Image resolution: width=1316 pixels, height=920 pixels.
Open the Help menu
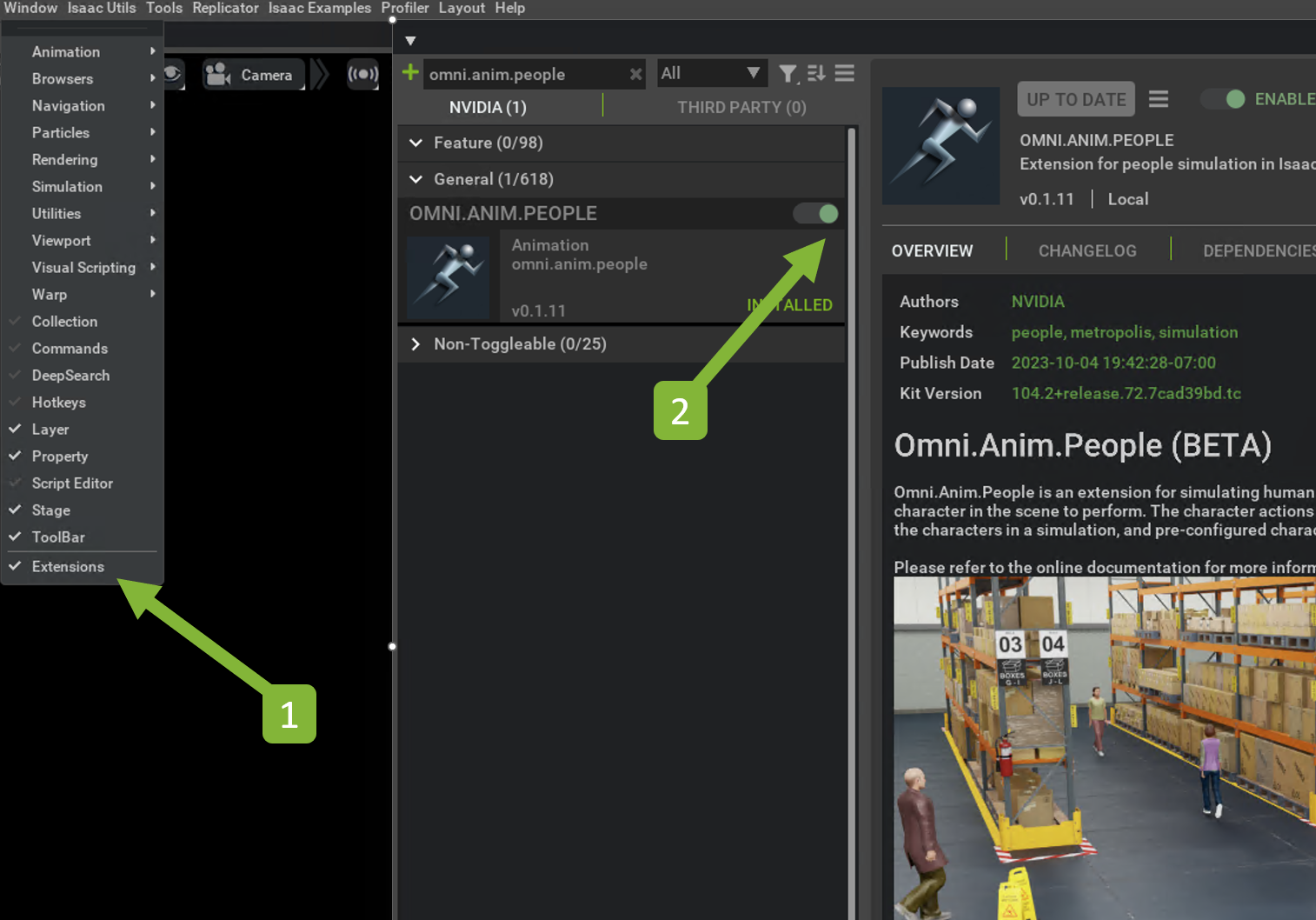510,8
